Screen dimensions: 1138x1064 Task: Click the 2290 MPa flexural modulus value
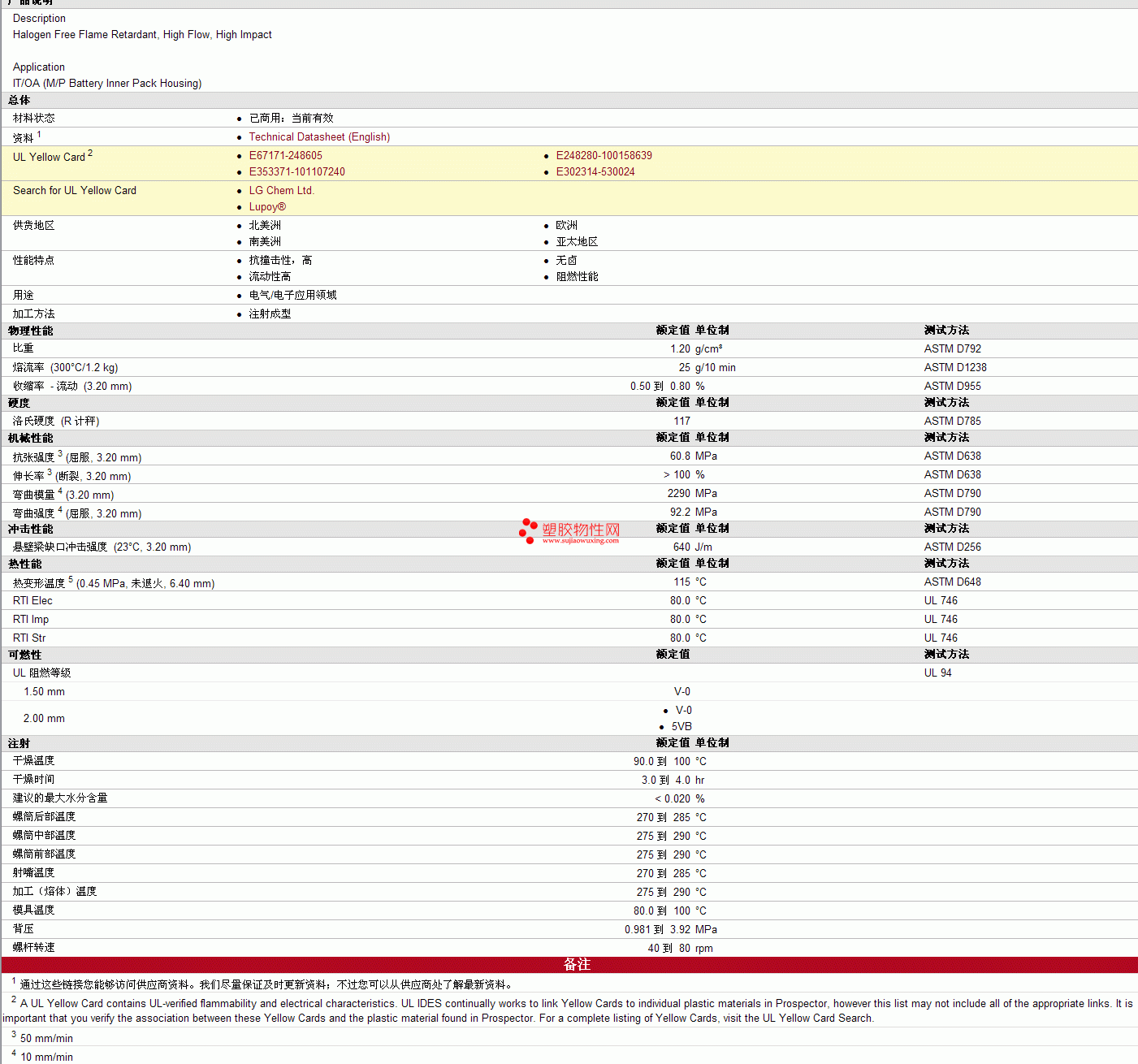692,494
